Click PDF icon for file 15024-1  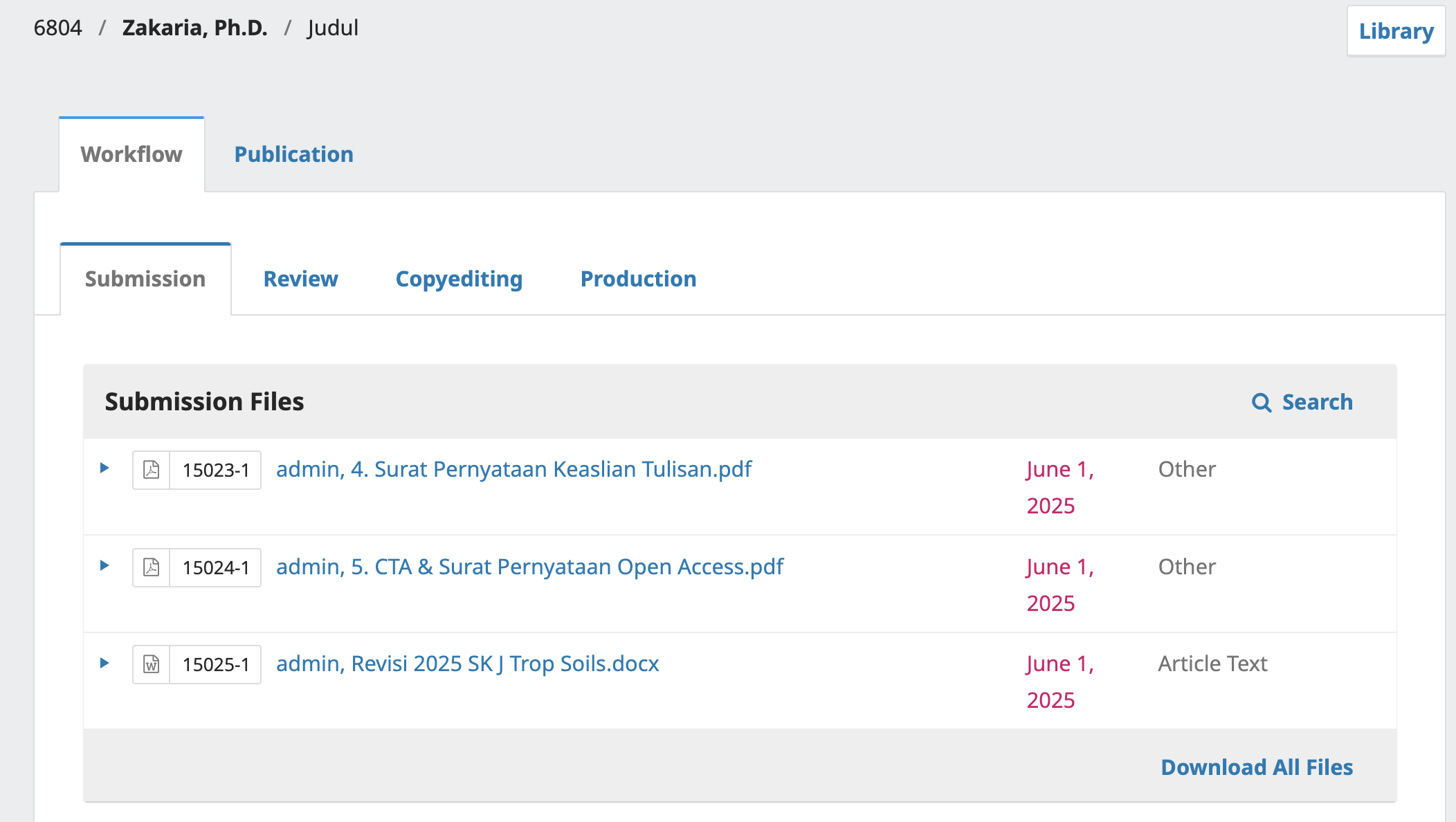click(x=151, y=567)
